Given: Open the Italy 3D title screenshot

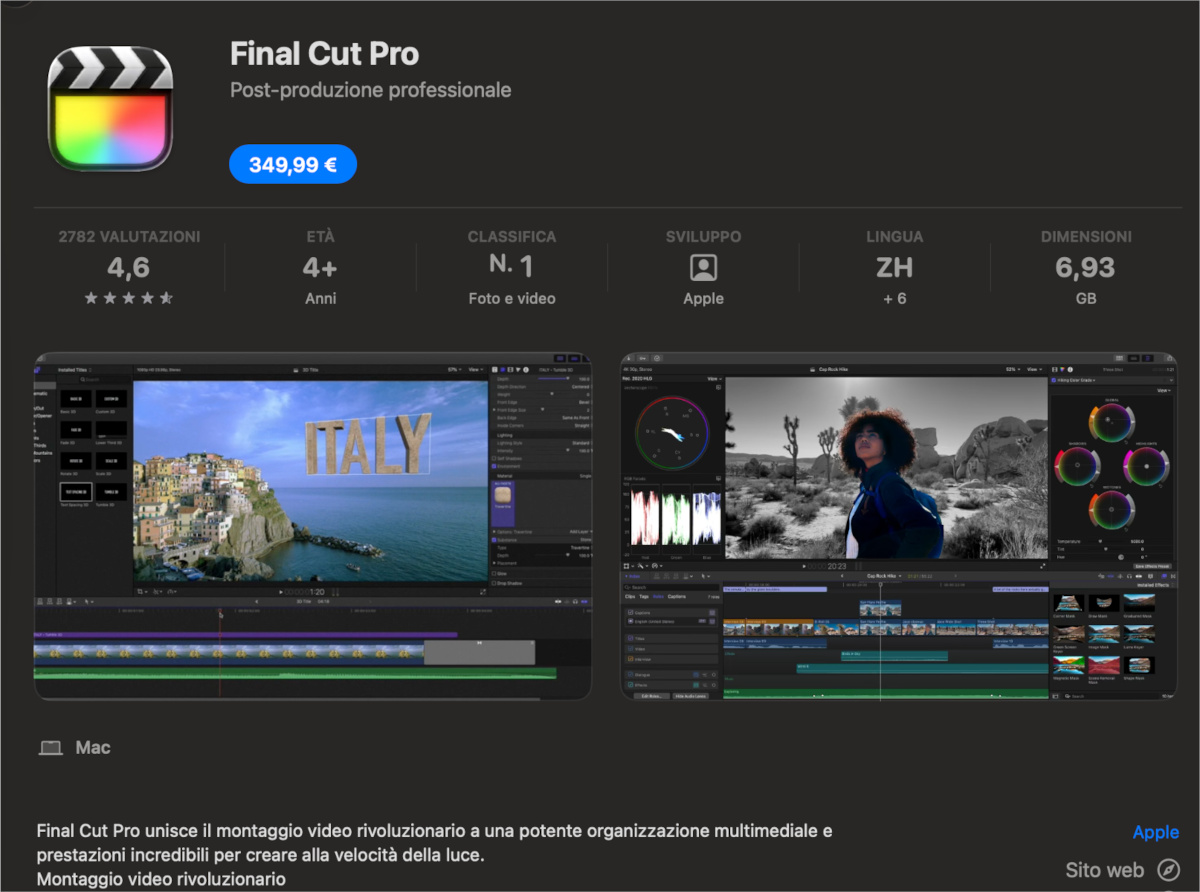Looking at the screenshot, I should click(312, 526).
